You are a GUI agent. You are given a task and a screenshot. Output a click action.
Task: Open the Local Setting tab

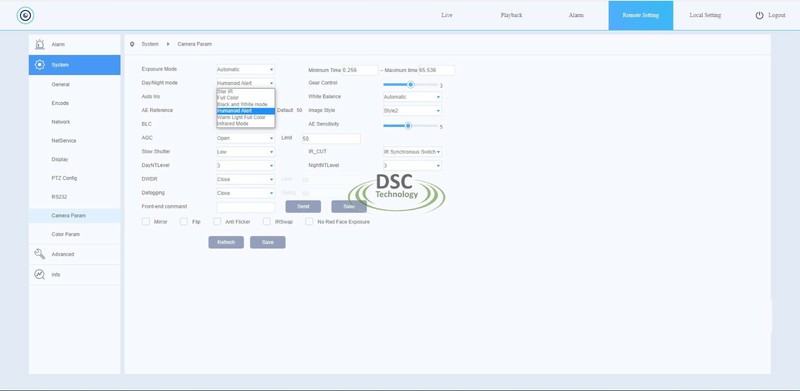tap(705, 15)
